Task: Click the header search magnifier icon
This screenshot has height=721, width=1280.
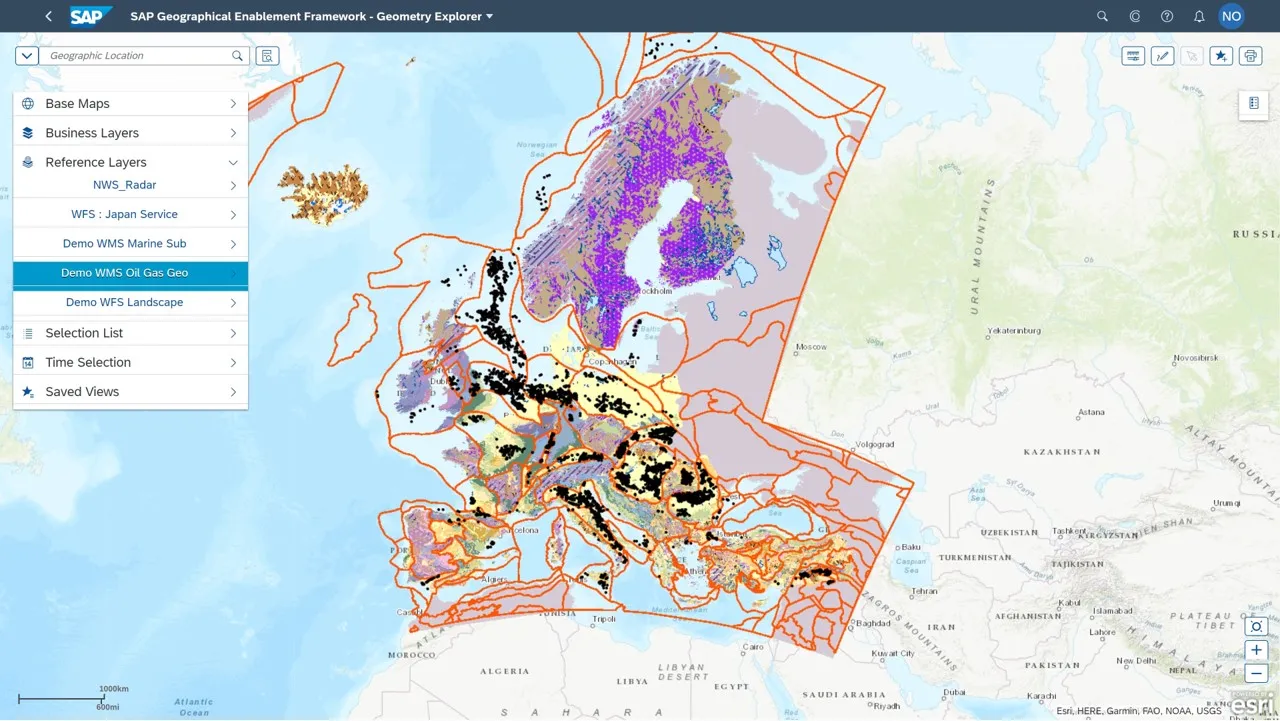Action: coord(1102,16)
